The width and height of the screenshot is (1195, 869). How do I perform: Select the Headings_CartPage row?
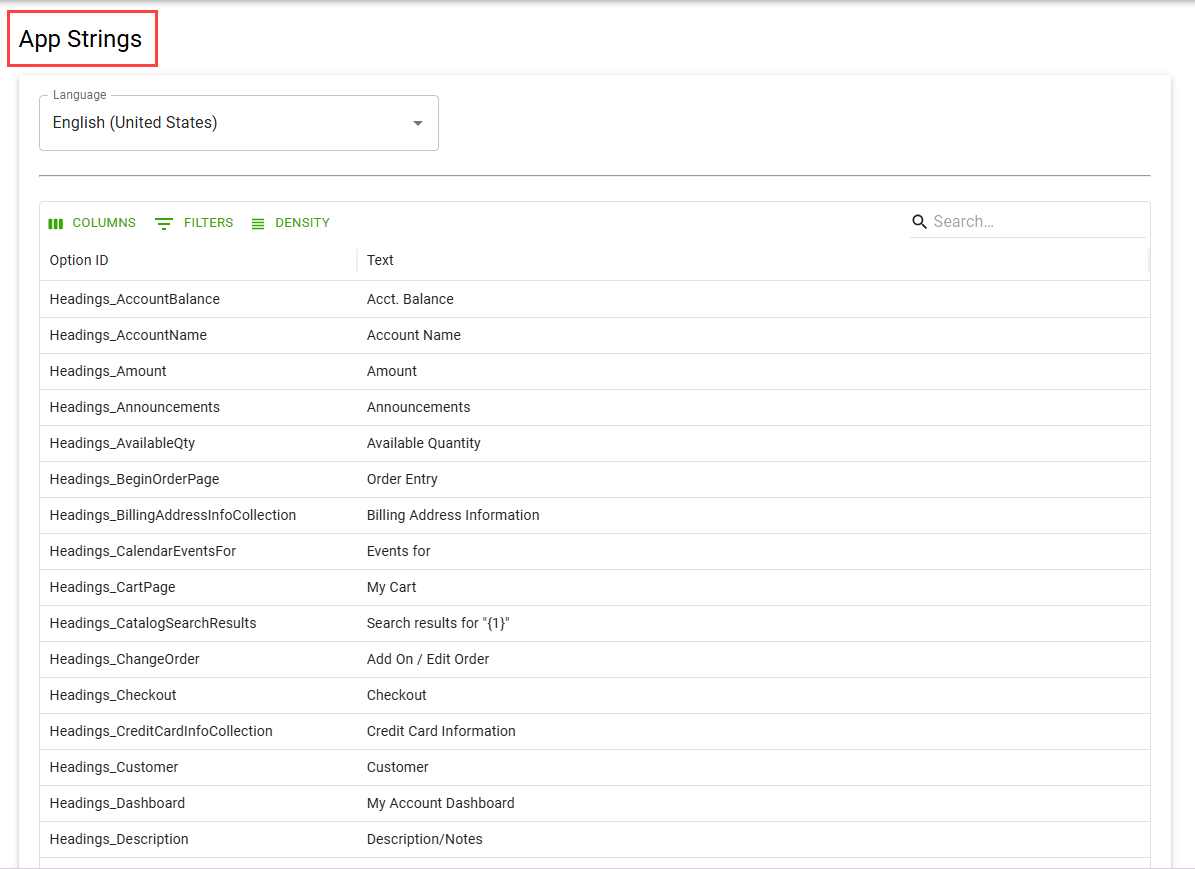tap(112, 587)
